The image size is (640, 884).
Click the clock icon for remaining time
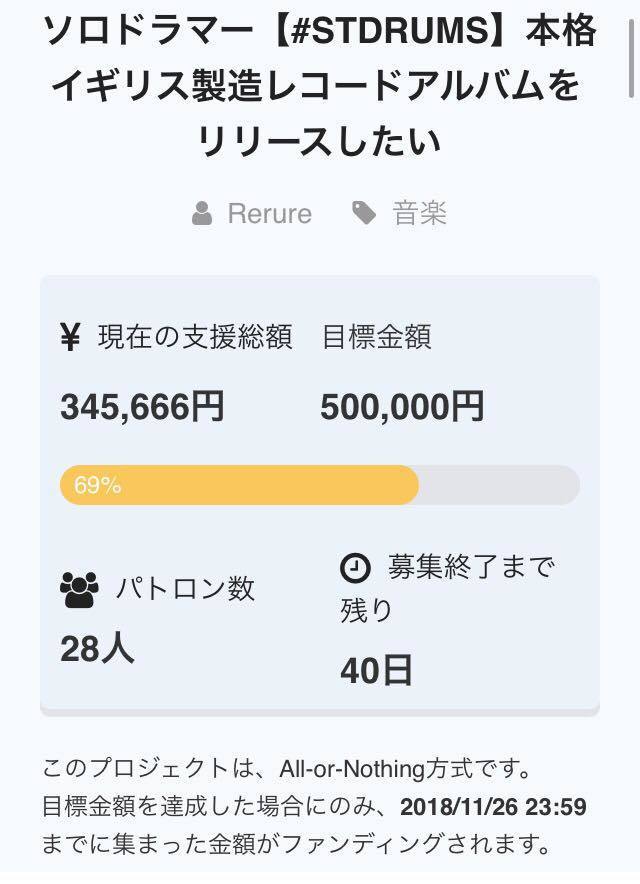coord(355,568)
